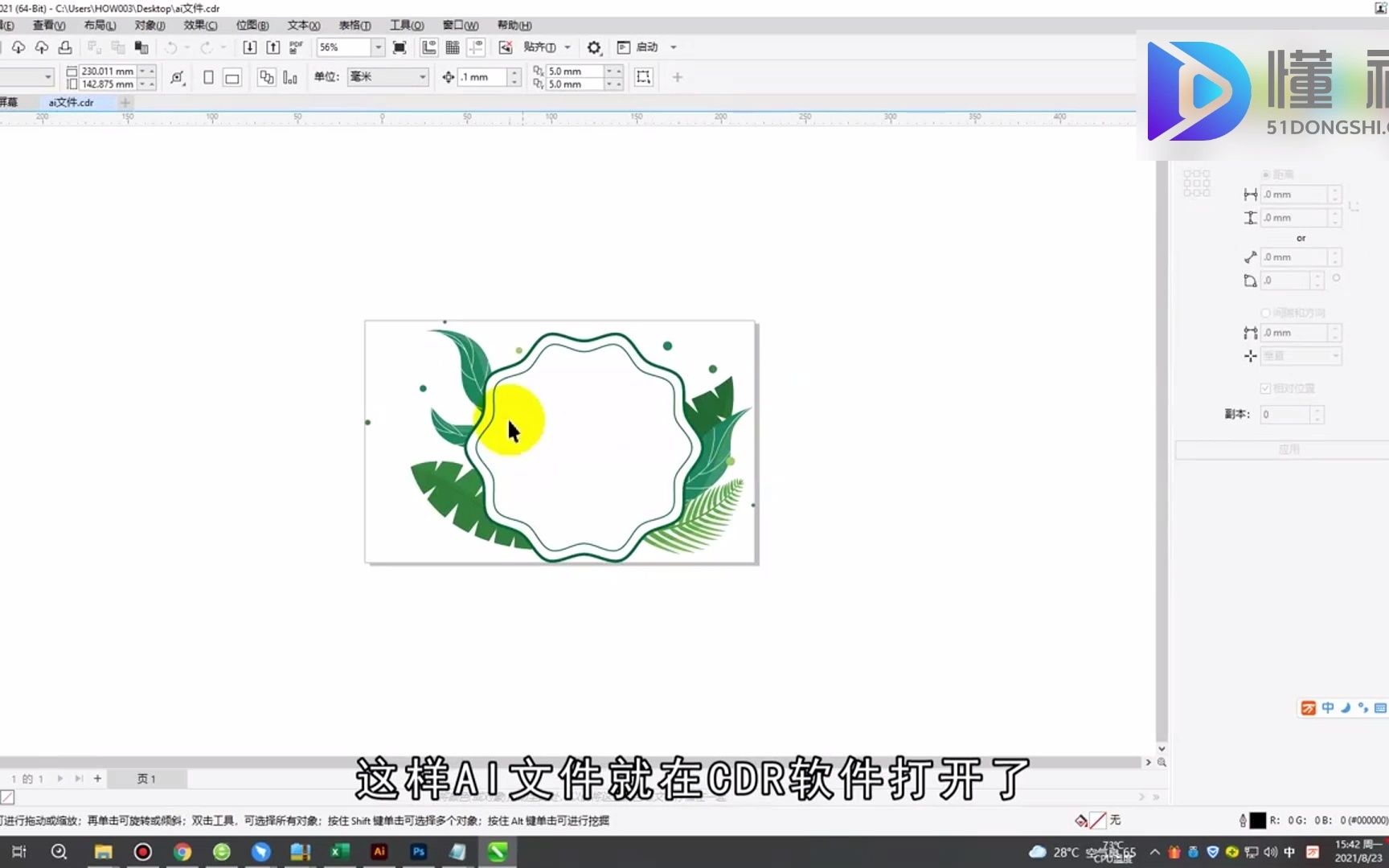Open the direction dropdown in docker
Screen dimensions: 1389x868
pos(1301,355)
